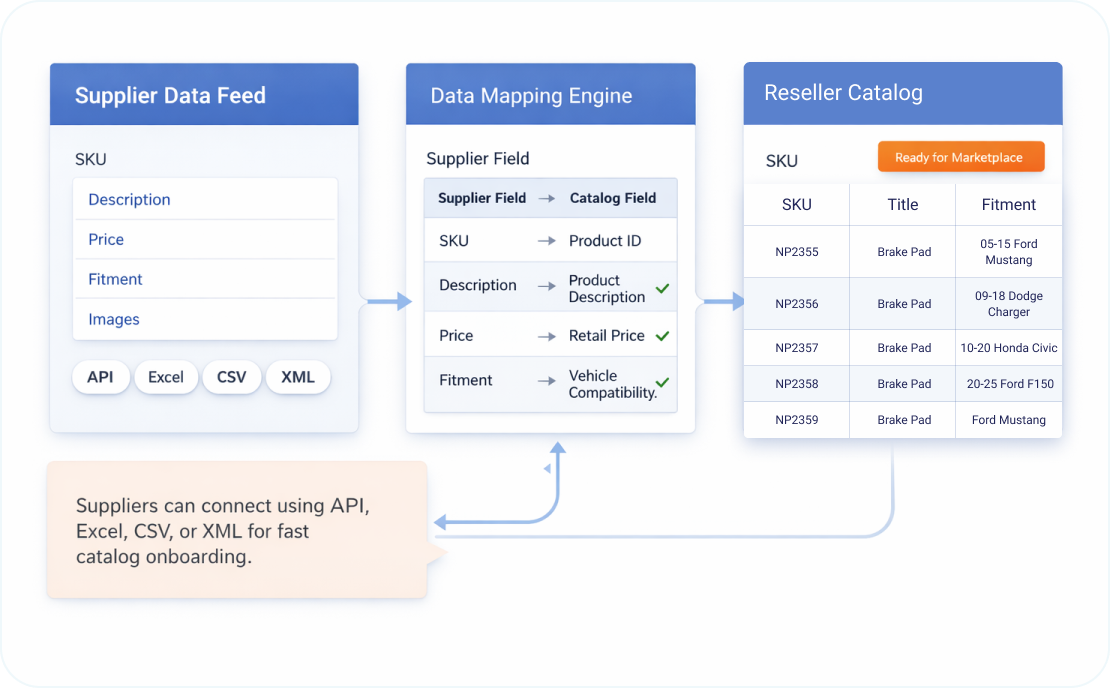Click the Title column header in catalog
1110x688 pixels.
coord(902,205)
